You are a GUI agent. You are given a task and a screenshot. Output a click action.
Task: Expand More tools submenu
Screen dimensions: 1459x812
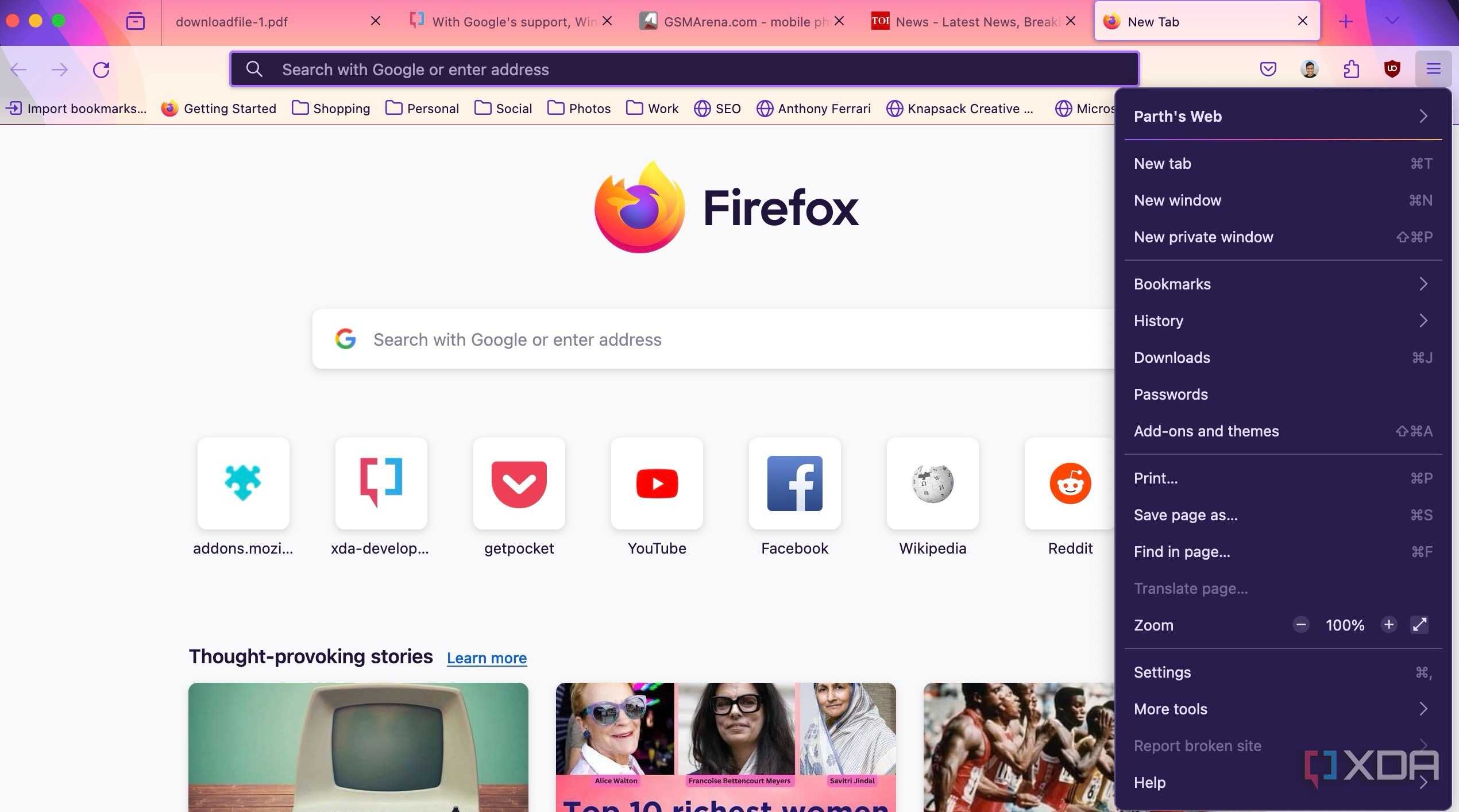click(x=1283, y=709)
